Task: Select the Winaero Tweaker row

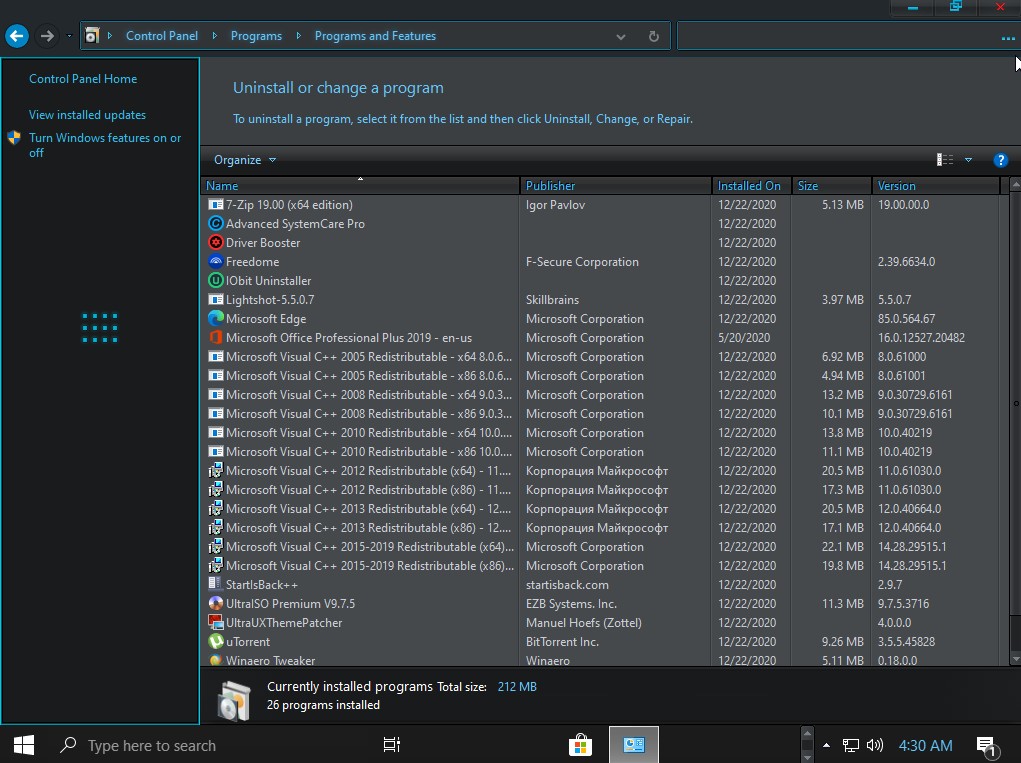Action: point(600,659)
